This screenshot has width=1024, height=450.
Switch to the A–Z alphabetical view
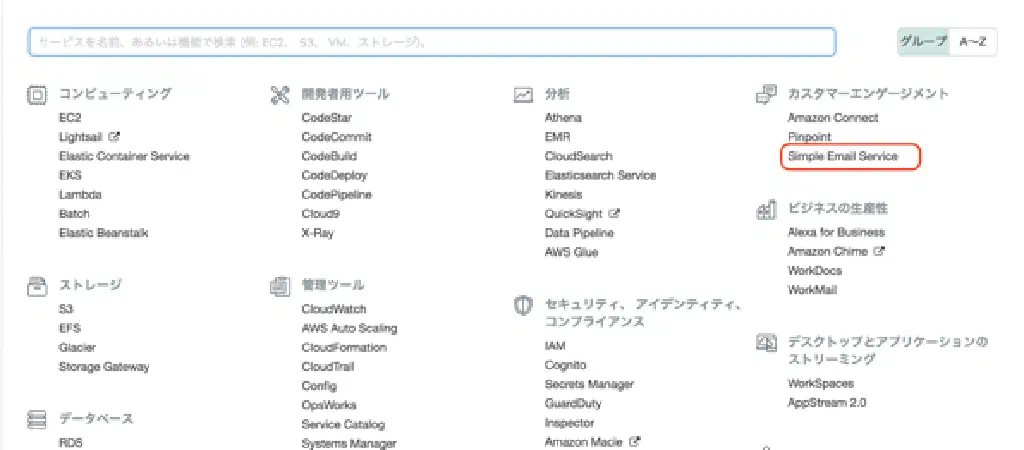coord(973,42)
